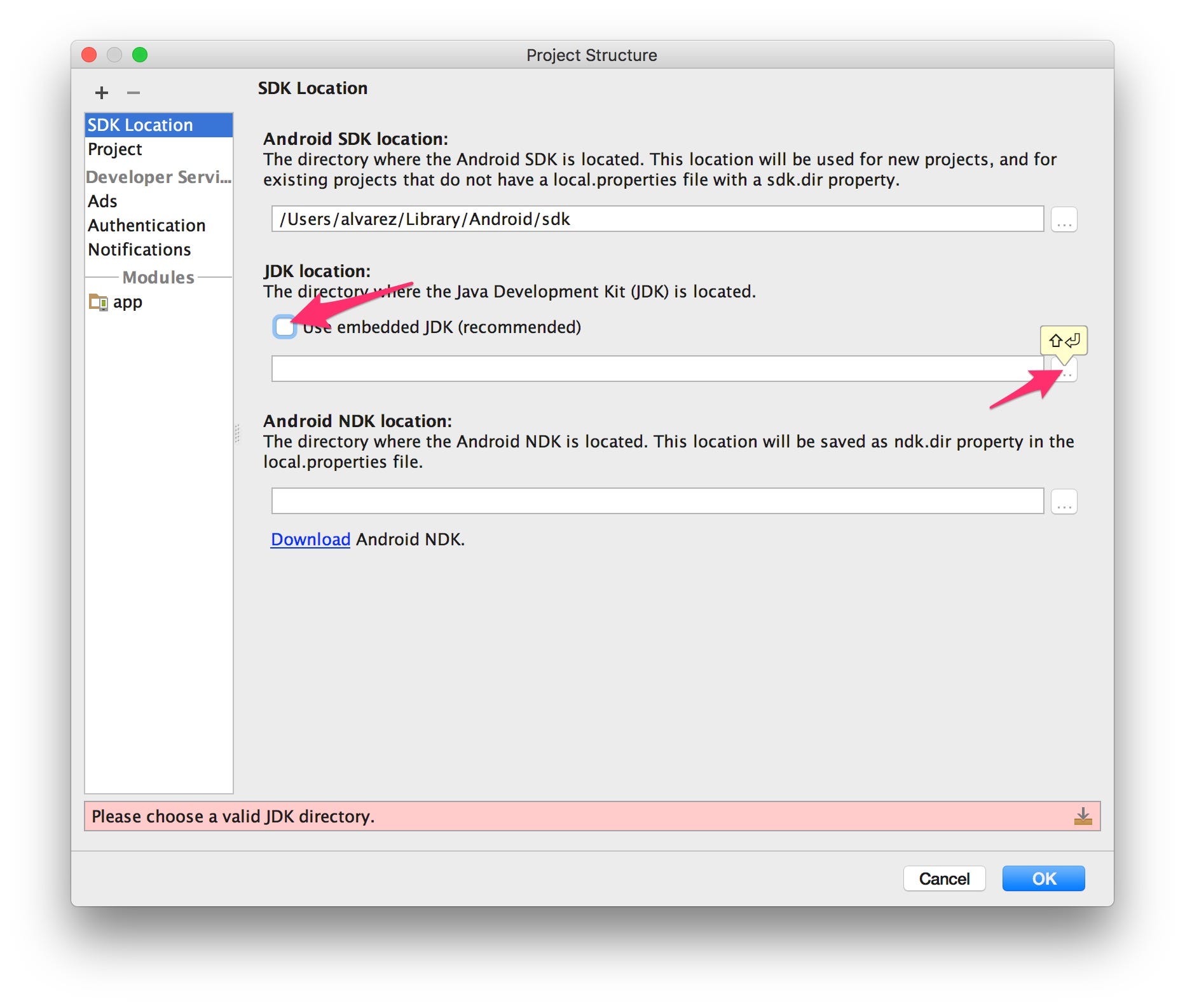Screen dimensions: 1185x1008
Task: Click the empty Android NDK location field
Action: 655,501
